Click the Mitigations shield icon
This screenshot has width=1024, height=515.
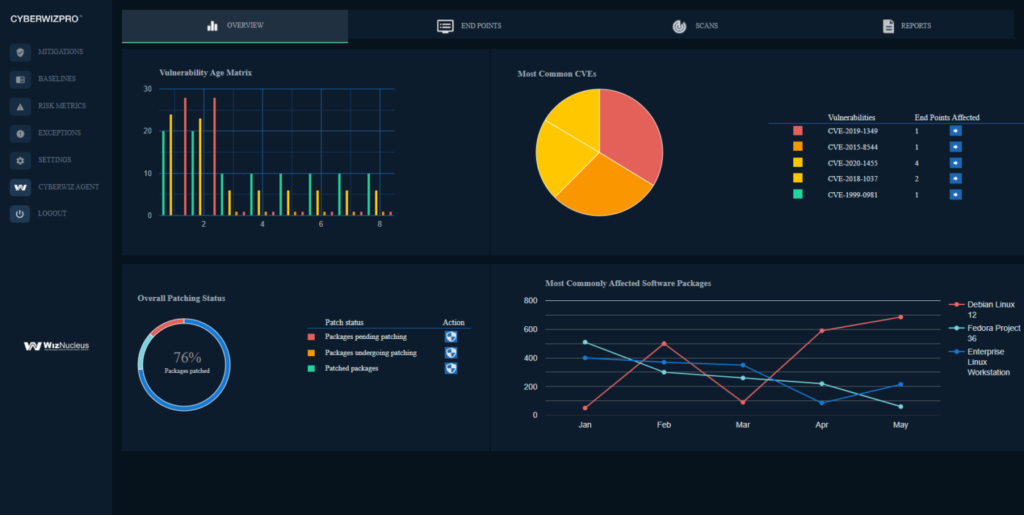point(20,52)
